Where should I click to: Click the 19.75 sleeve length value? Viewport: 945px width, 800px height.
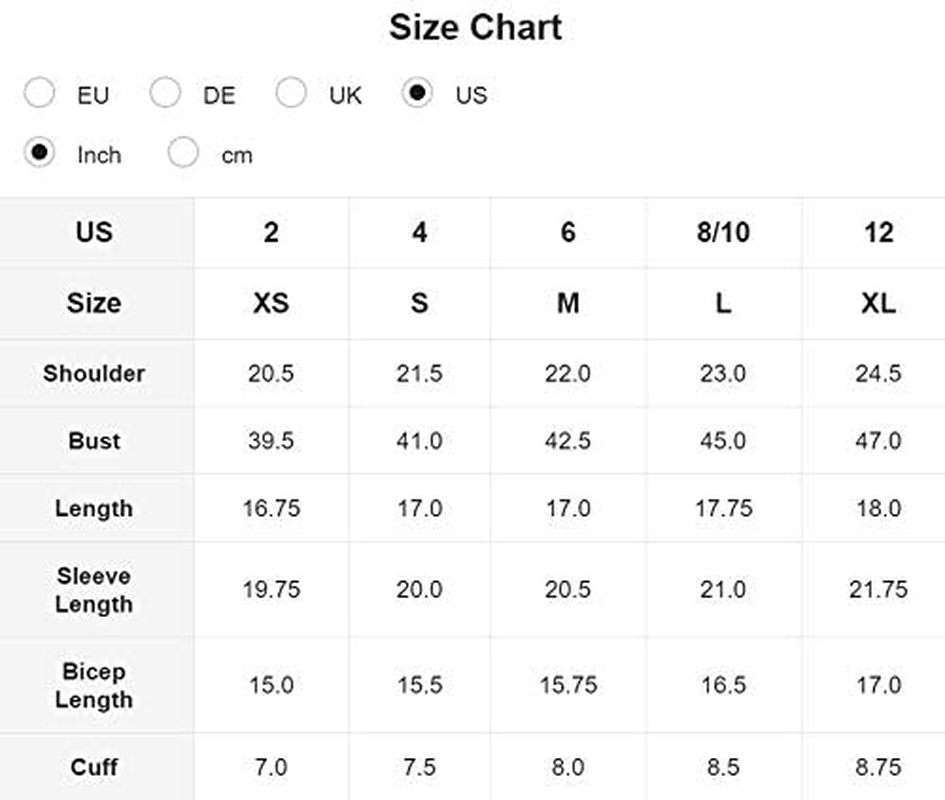(x=271, y=590)
